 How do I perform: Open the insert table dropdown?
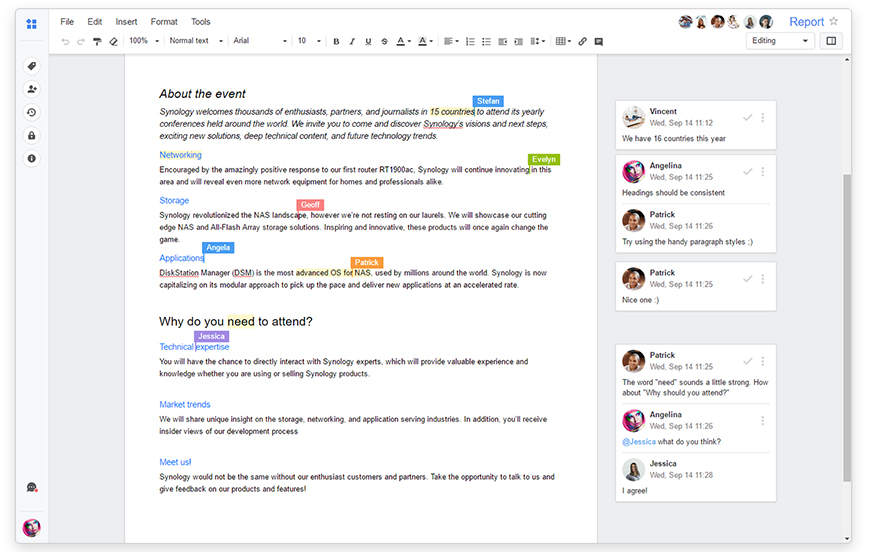click(x=563, y=42)
